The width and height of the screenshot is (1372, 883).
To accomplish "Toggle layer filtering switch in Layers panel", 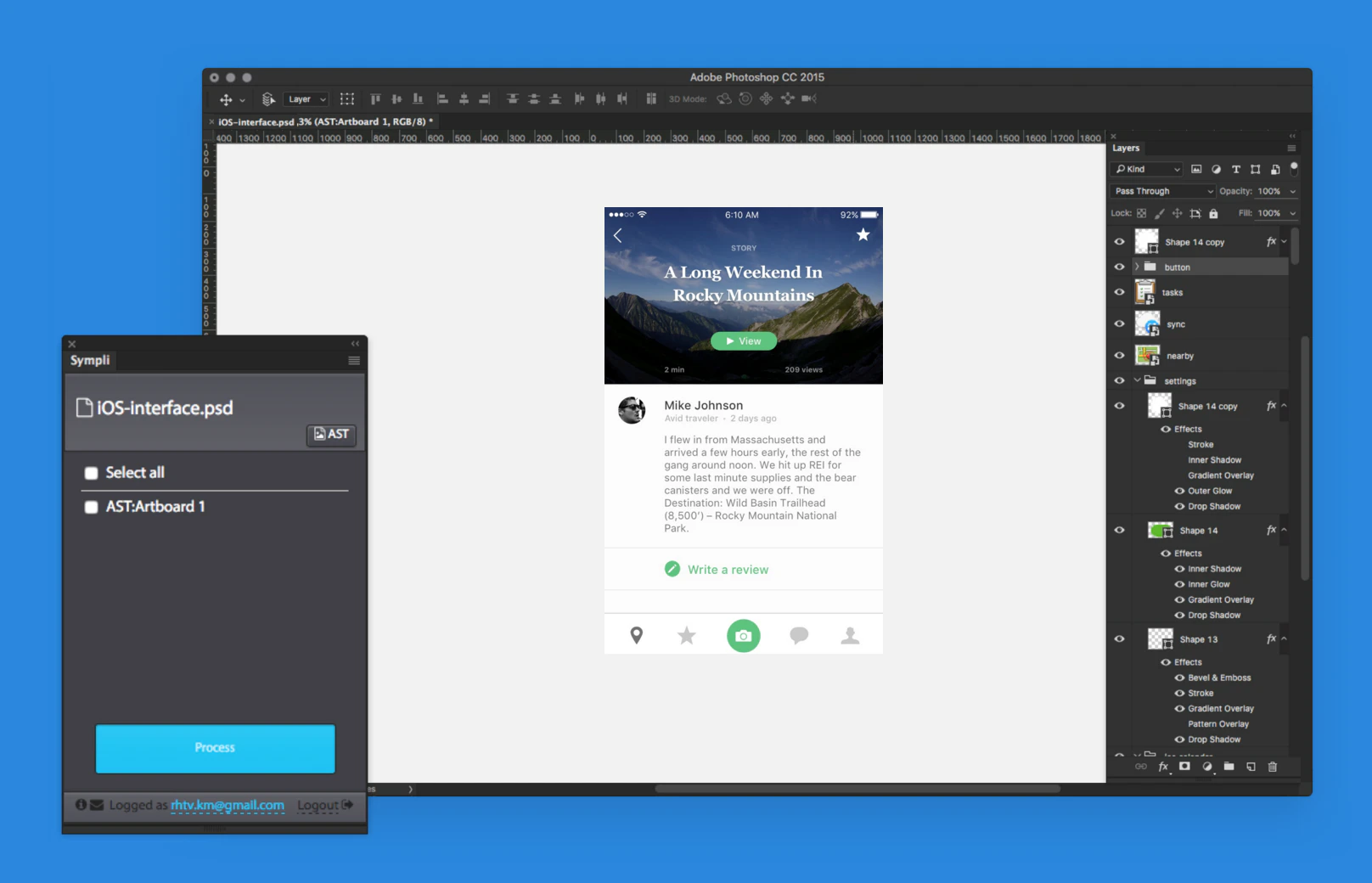I will coord(1294,167).
